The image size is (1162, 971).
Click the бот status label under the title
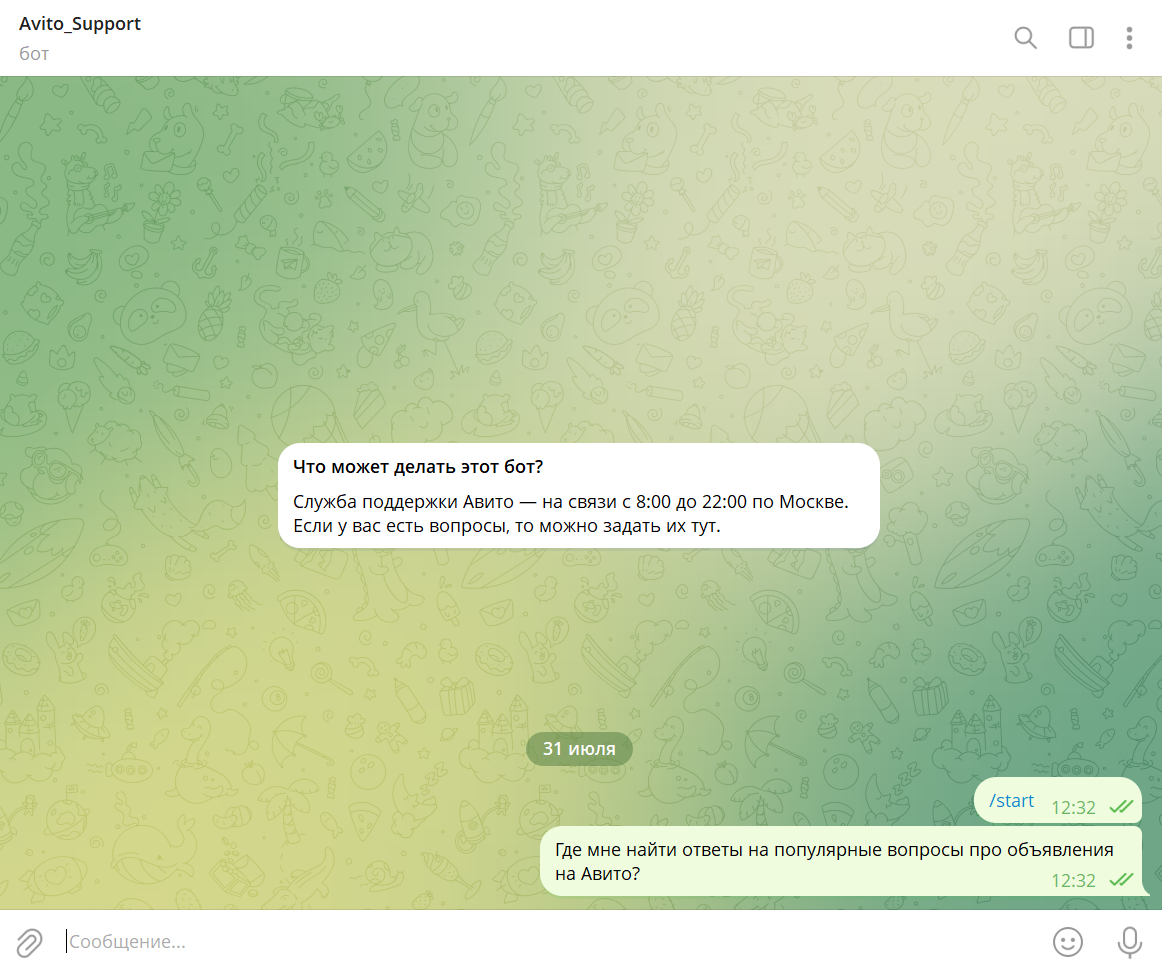[34, 54]
